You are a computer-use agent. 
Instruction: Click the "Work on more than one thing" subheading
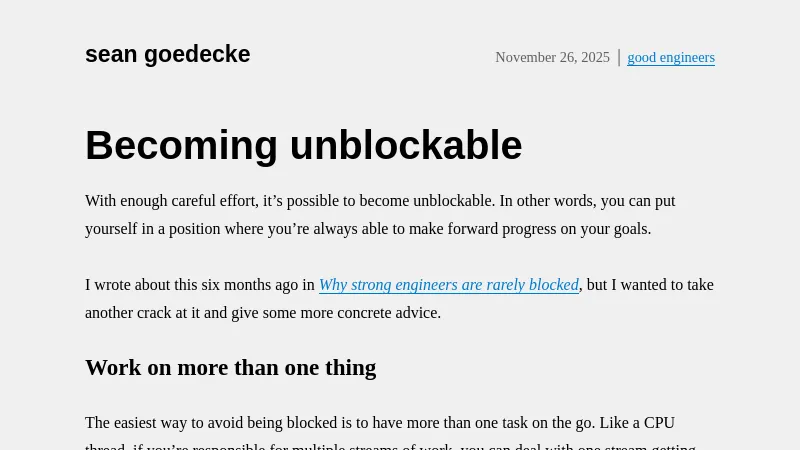pyautogui.click(x=230, y=367)
